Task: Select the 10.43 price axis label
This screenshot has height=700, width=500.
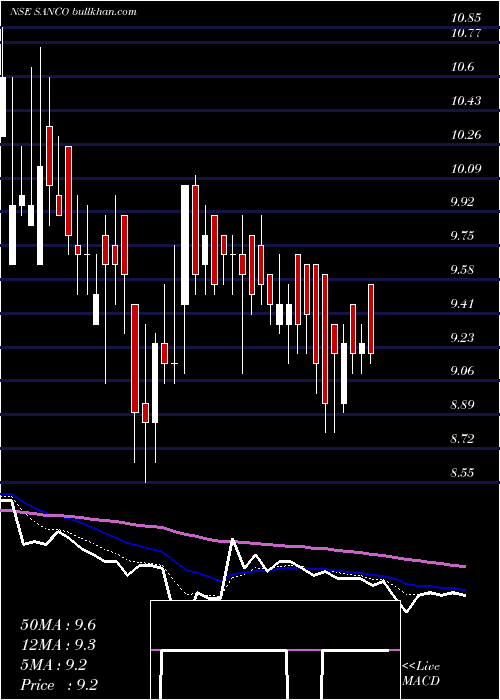Action: click(x=466, y=101)
